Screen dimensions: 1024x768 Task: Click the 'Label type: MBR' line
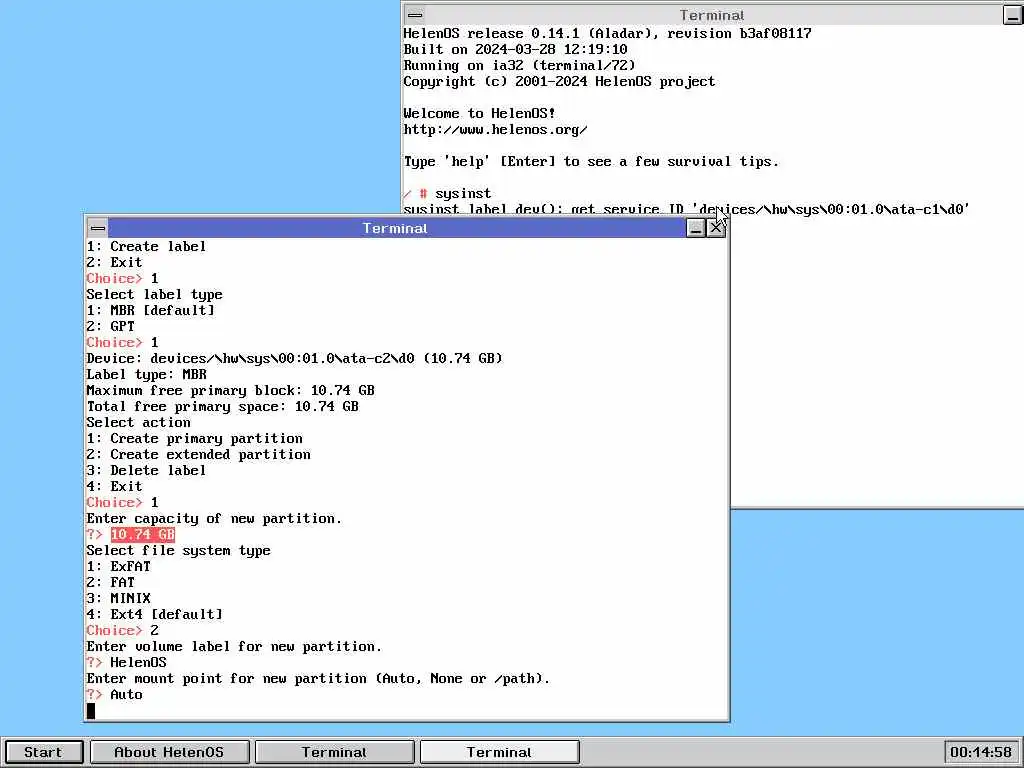146,374
